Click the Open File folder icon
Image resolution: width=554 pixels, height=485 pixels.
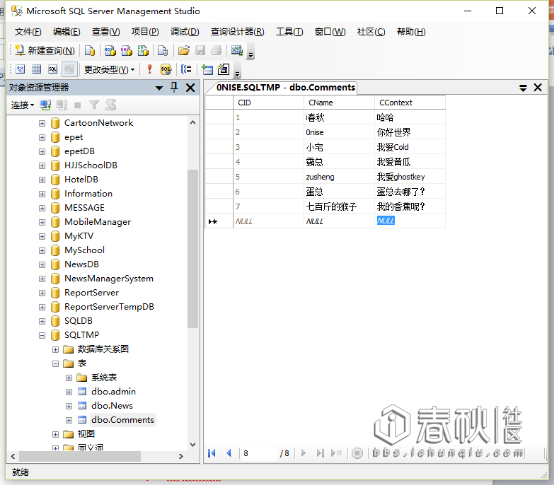pos(183,51)
